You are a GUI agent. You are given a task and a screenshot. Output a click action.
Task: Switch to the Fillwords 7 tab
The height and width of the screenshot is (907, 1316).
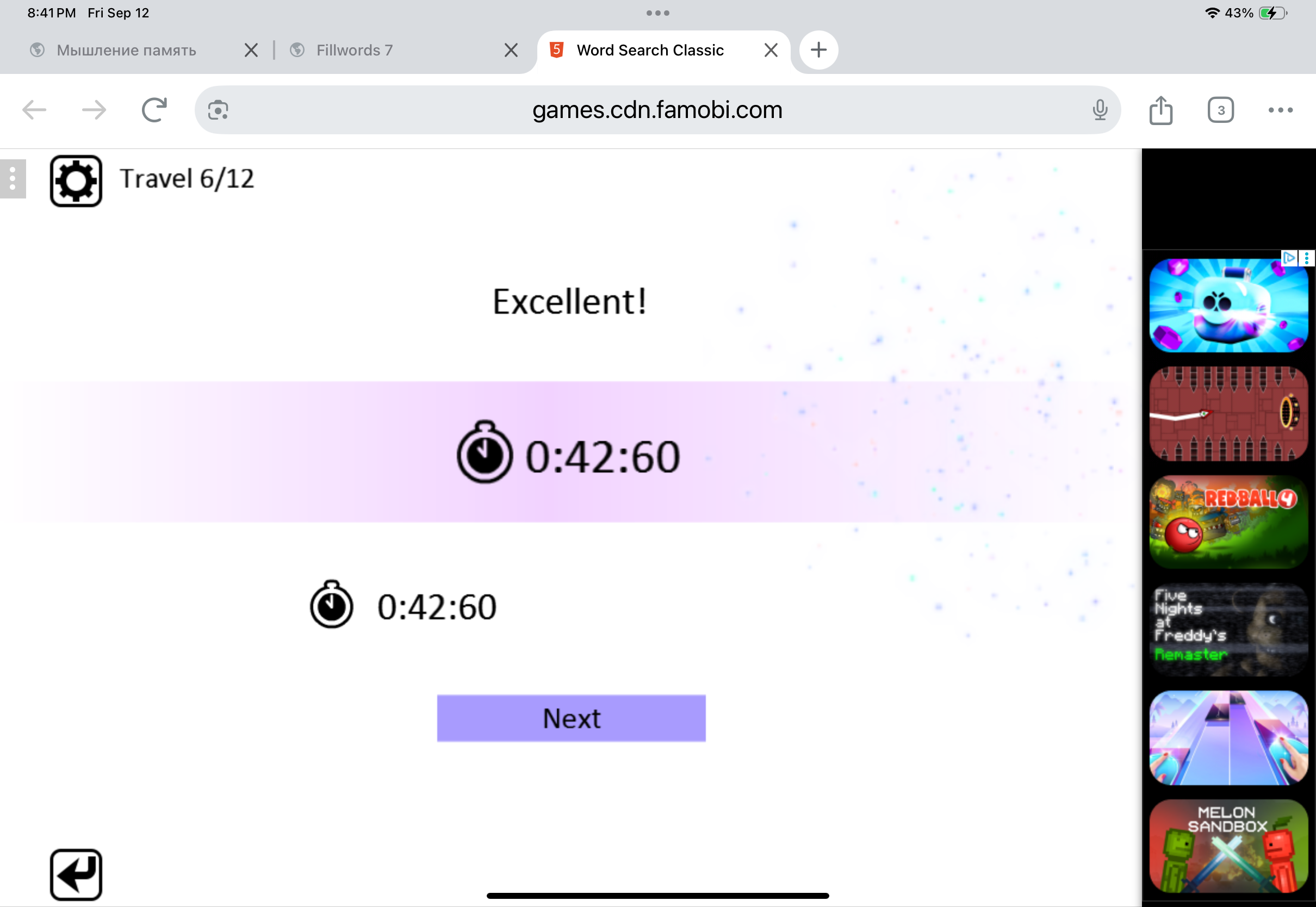pos(354,50)
